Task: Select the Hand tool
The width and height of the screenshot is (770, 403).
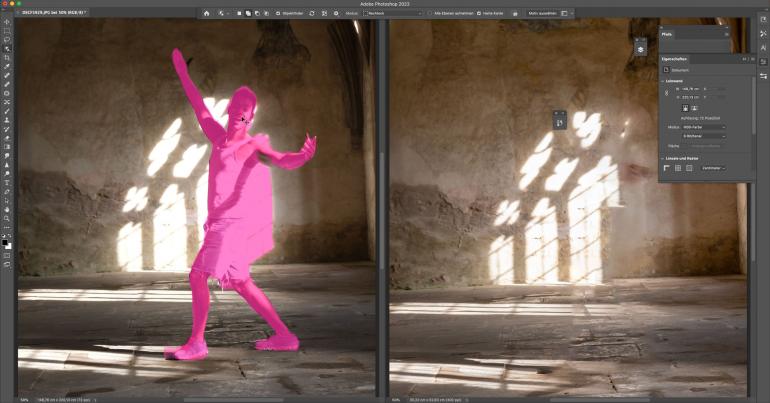Action: click(7, 210)
